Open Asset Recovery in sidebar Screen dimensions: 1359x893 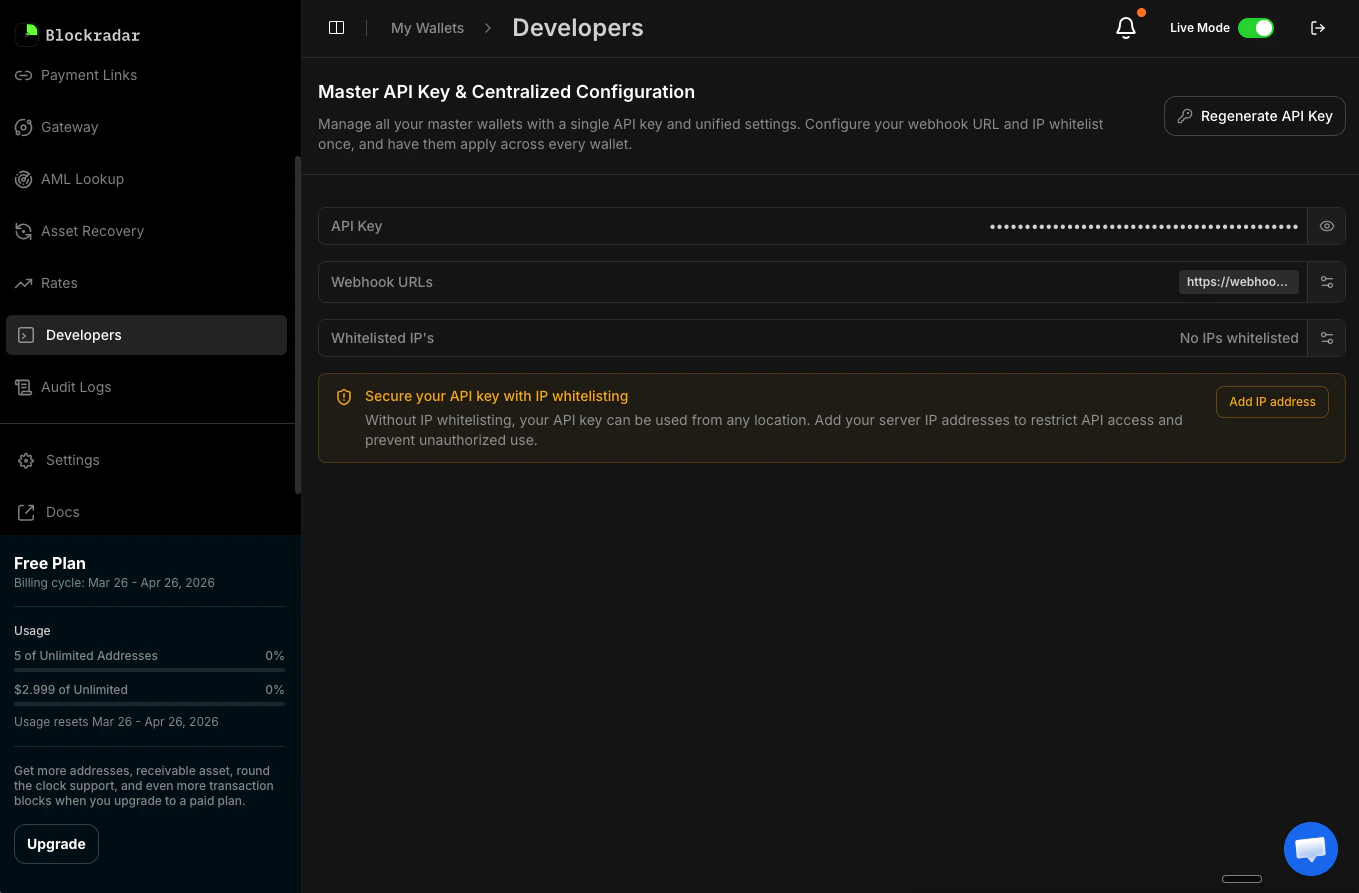click(93, 231)
